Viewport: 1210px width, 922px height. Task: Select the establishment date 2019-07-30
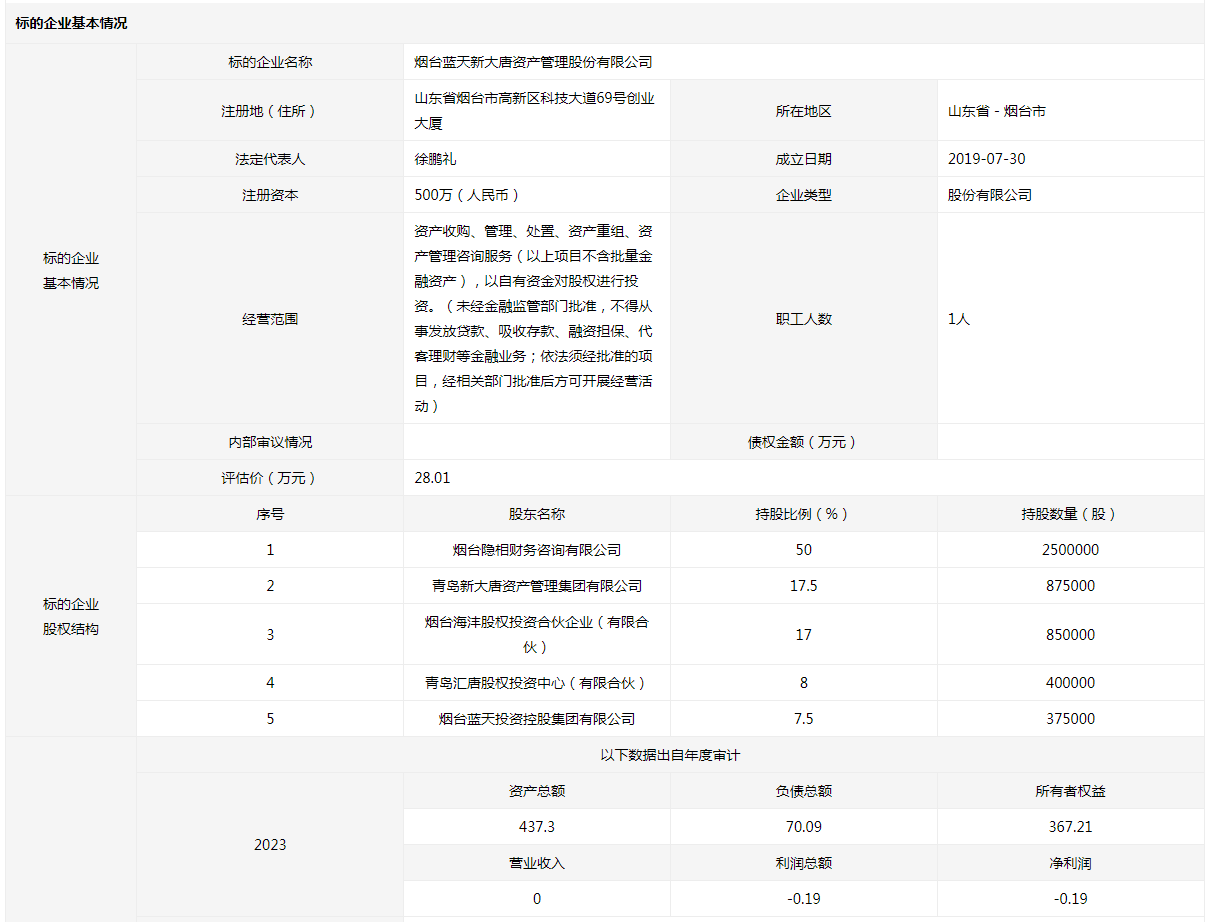(986, 159)
